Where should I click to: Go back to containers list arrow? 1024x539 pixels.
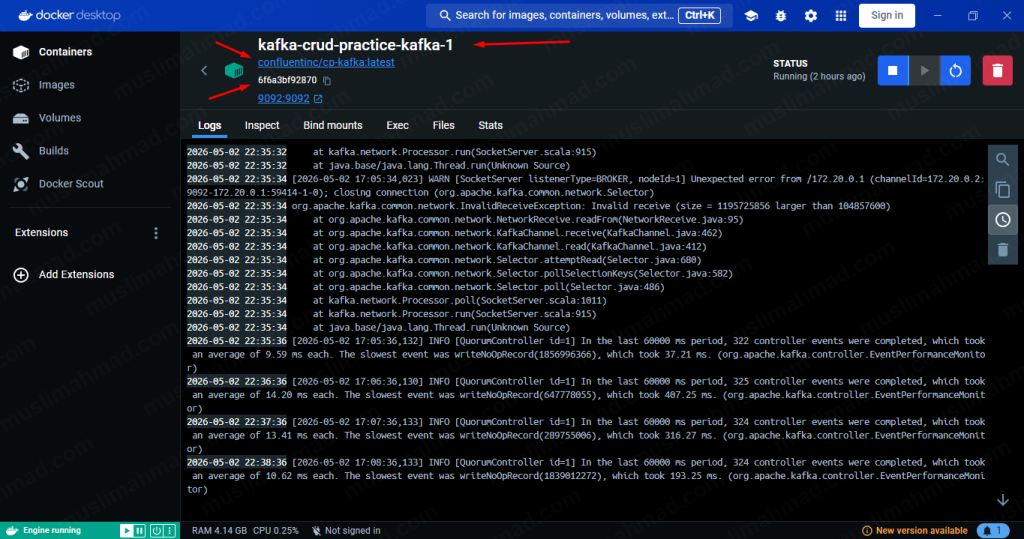click(204, 71)
